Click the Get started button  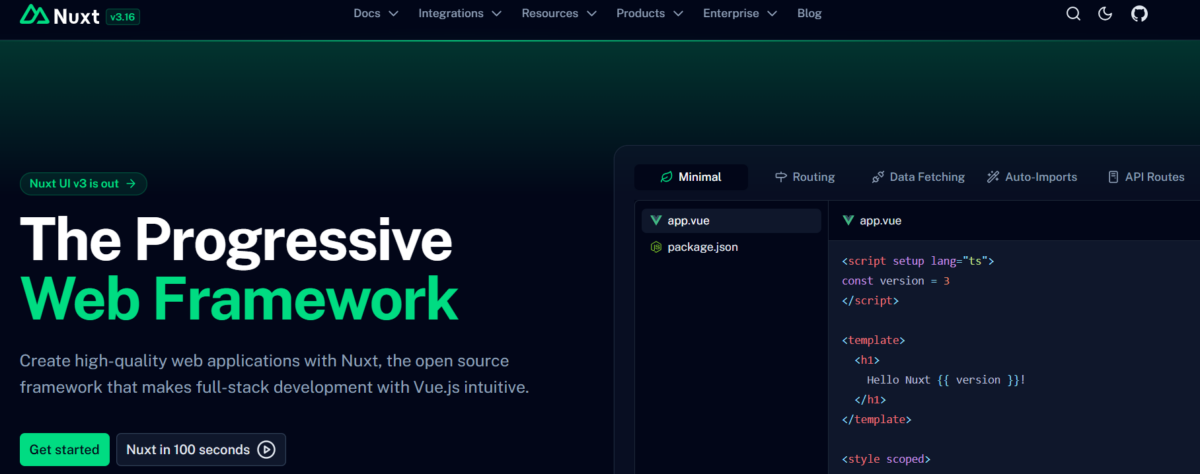tap(65, 450)
